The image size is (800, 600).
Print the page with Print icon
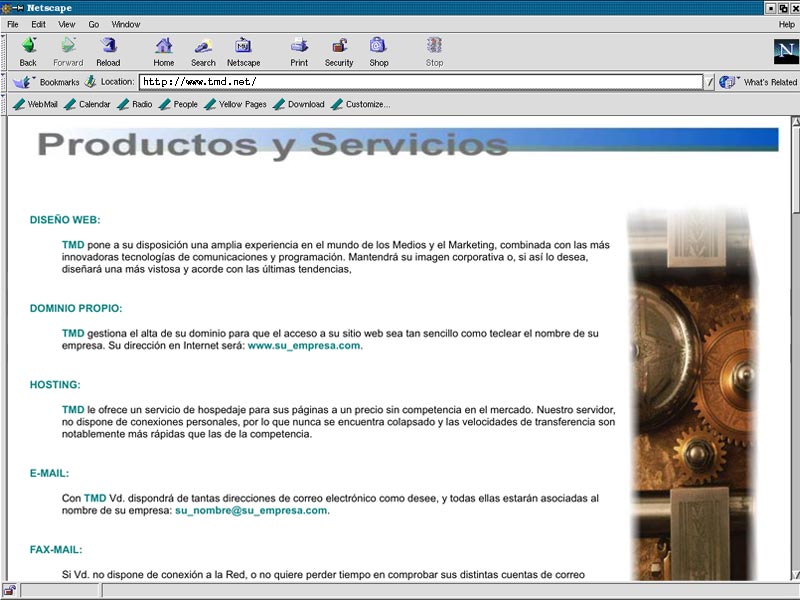click(x=299, y=45)
